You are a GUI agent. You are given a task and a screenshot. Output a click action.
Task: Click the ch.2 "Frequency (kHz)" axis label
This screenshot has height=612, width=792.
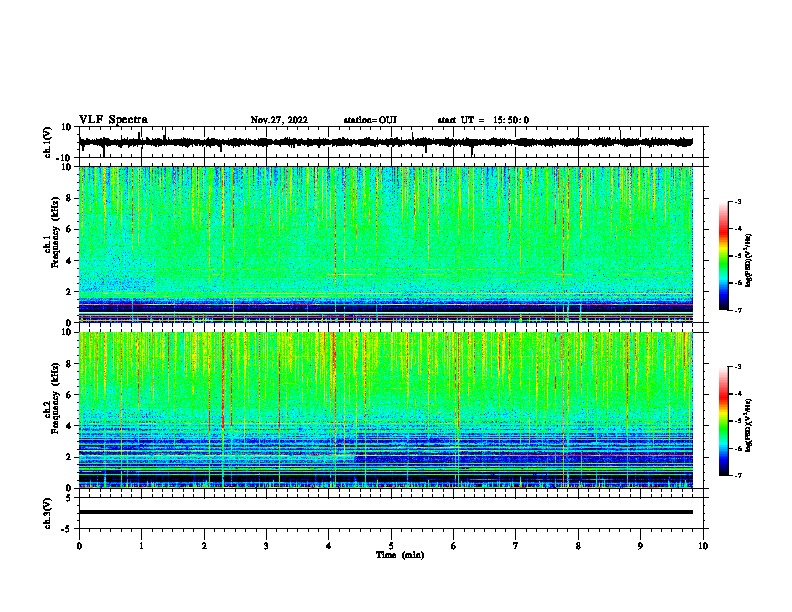55,397
